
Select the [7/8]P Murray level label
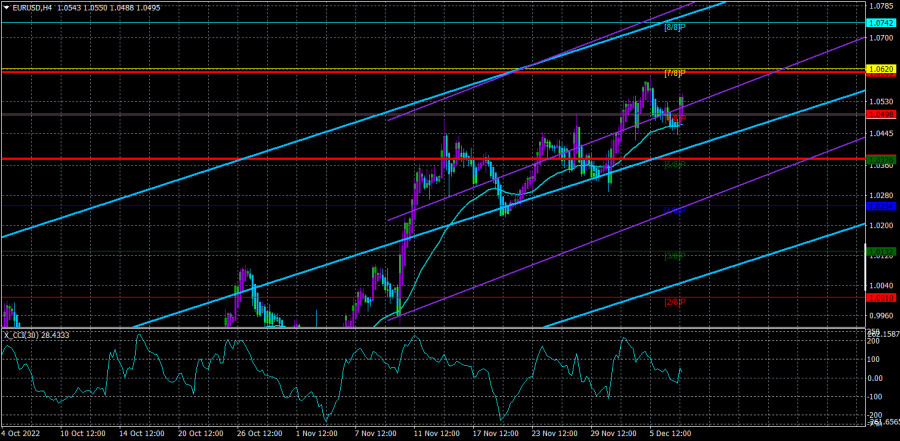tap(674, 74)
